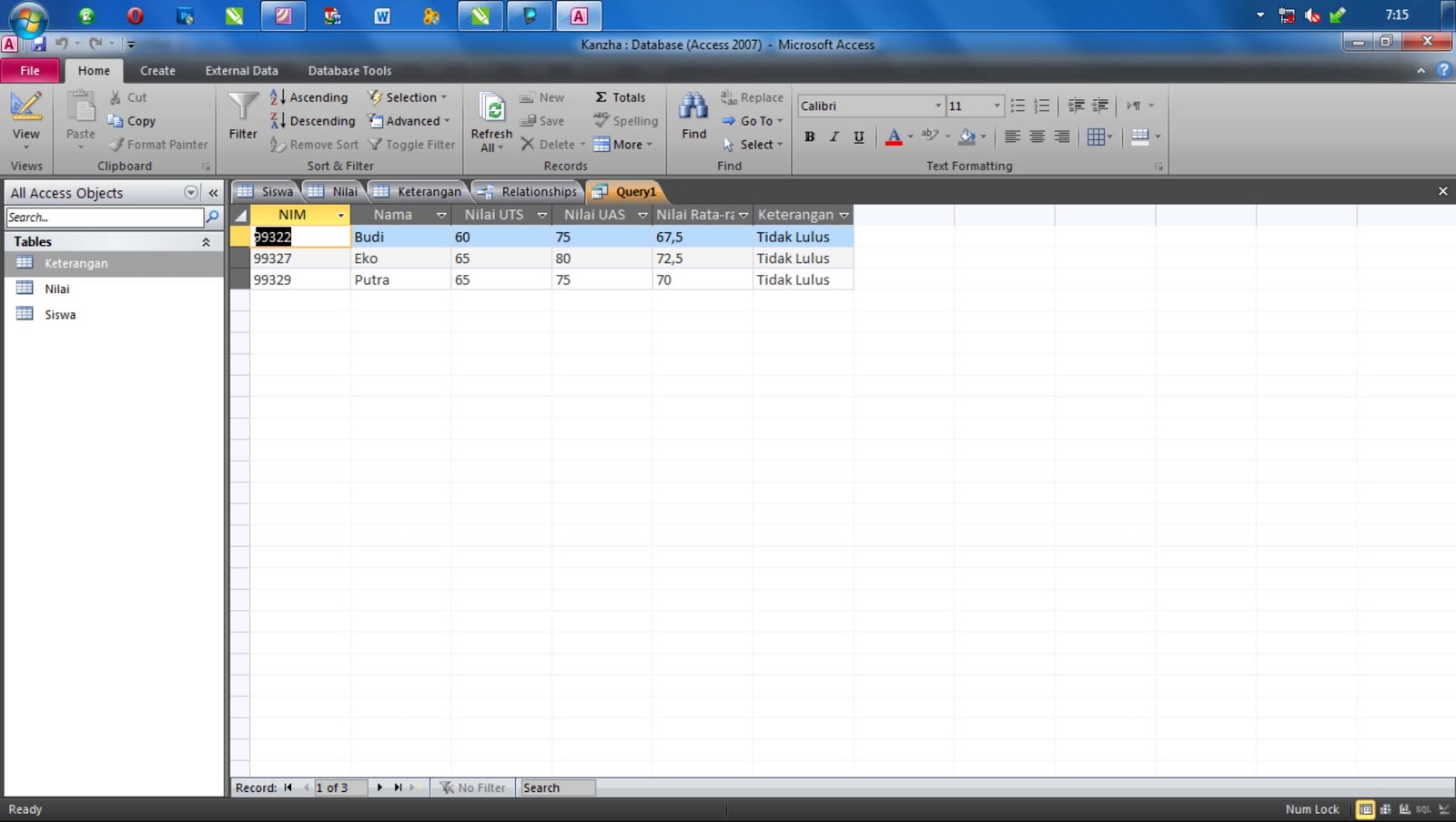Click the Toggle Filter button
Screen dimensions: 1456x822
coord(412,144)
